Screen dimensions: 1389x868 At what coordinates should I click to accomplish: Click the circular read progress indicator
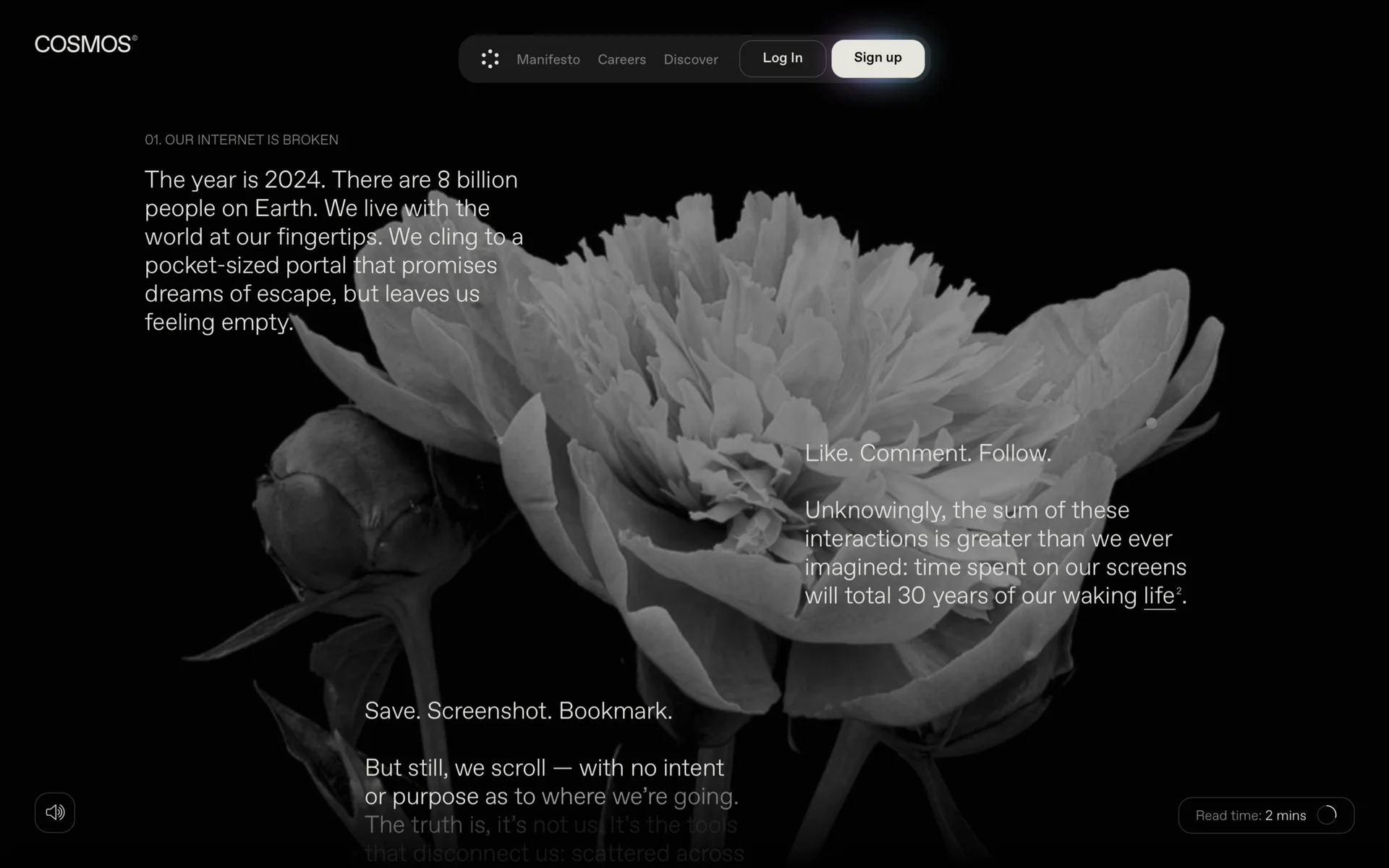pyautogui.click(x=1327, y=815)
